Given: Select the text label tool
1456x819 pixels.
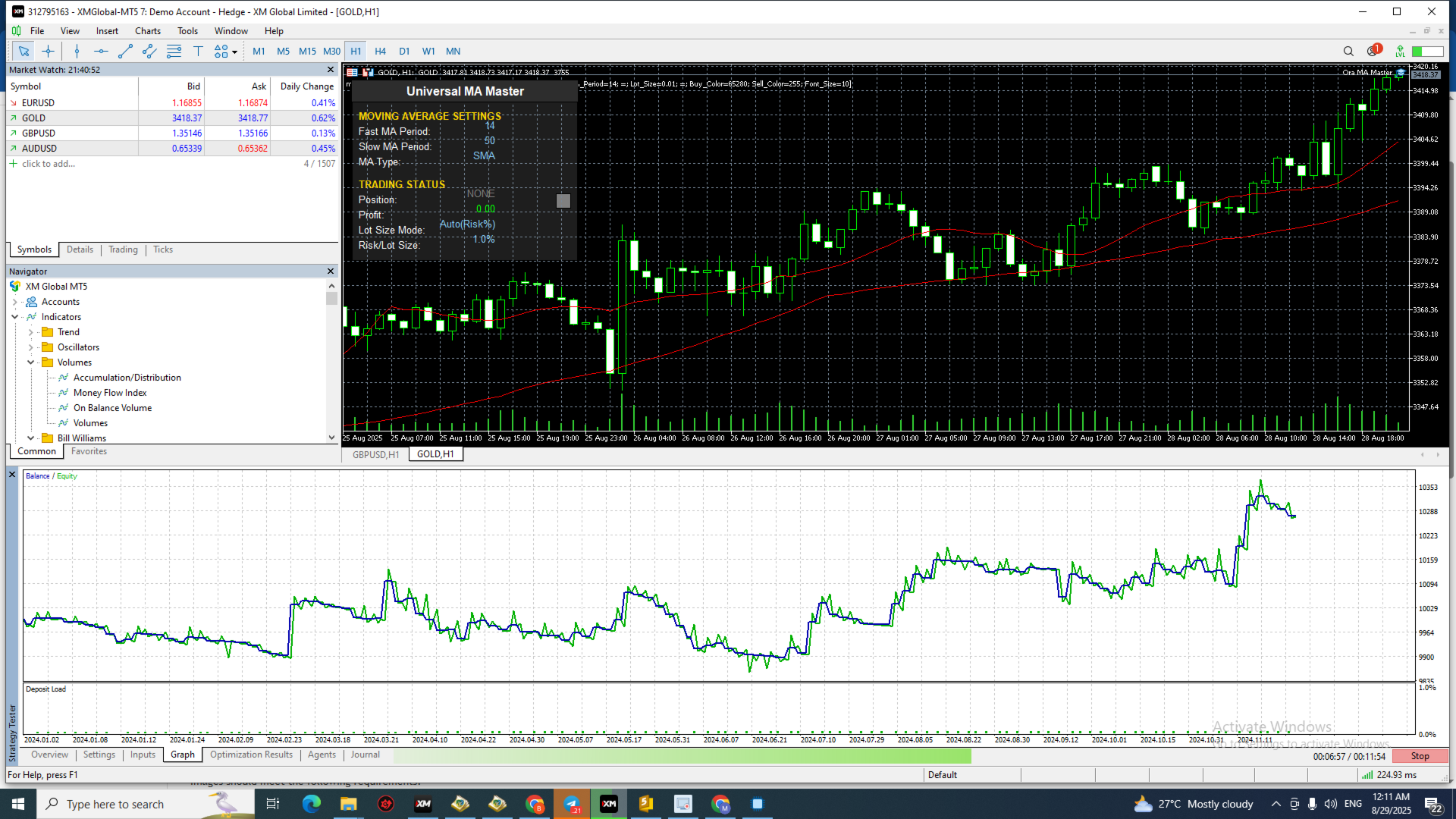Looking at the screenshot, I should point(198,52).
